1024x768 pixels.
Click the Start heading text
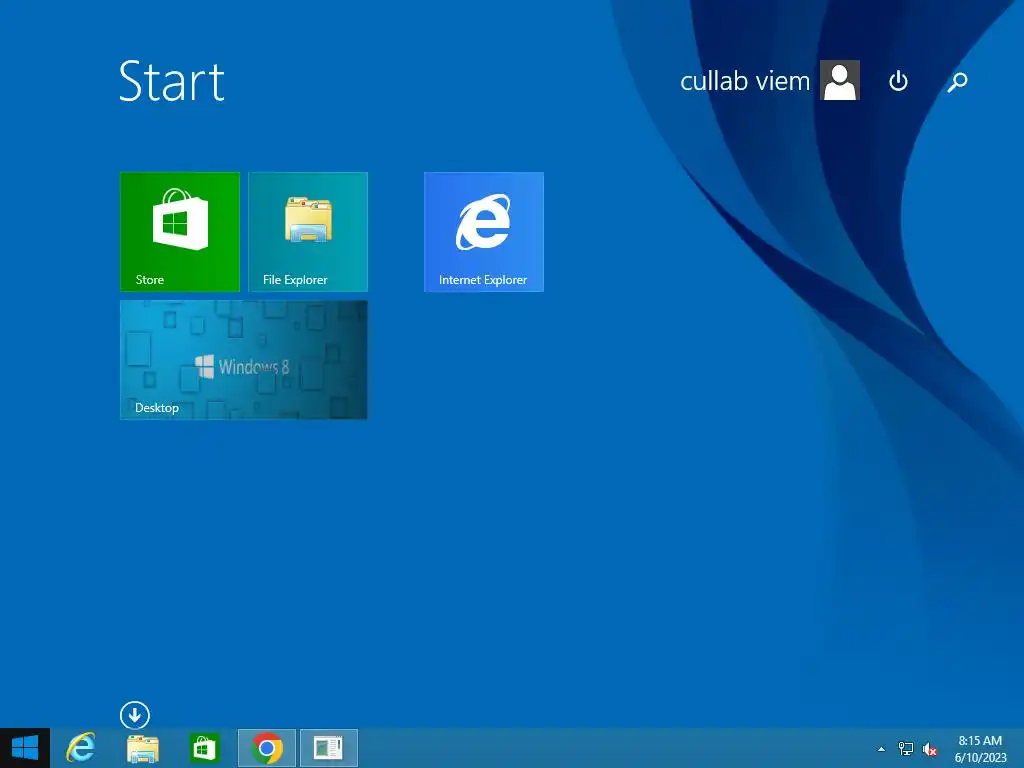pos(172,81)
